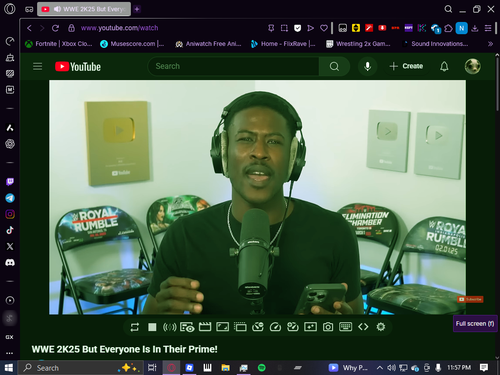This screenshot has height=375, width=500.
Task: Add page to bookmarks heart icon
Action: point(324,28)
